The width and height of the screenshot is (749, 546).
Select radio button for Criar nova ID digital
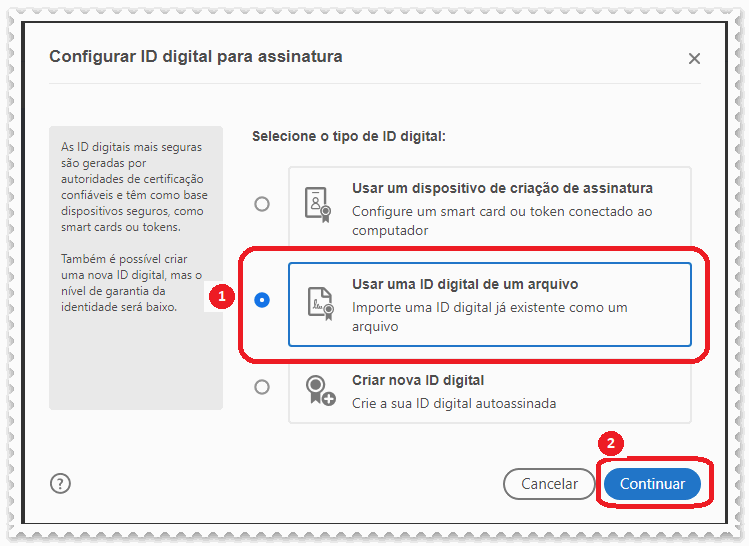point(262,387)
